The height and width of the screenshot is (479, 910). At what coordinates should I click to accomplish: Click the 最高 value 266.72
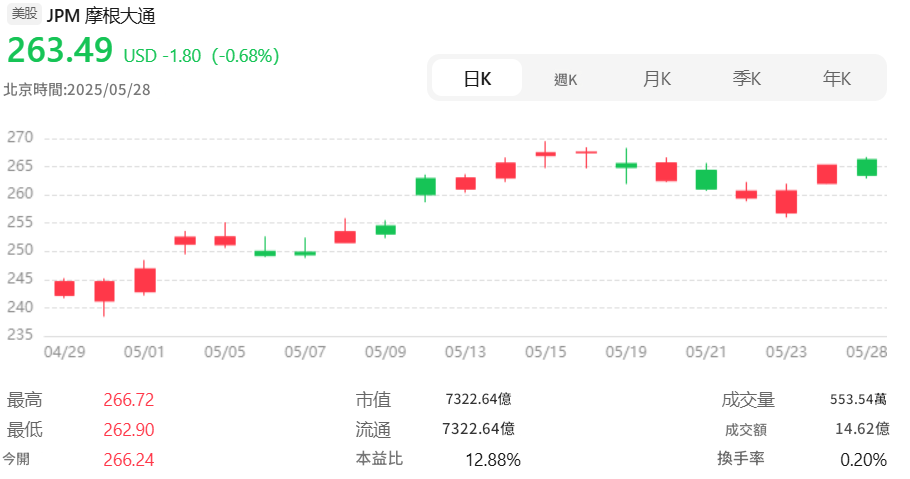click(129, 400)
